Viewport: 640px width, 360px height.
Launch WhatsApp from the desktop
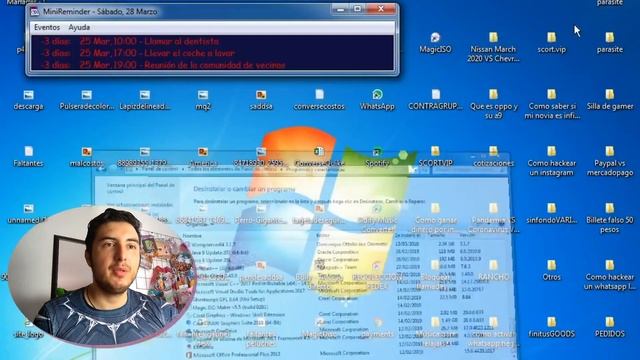coord(377,100)
